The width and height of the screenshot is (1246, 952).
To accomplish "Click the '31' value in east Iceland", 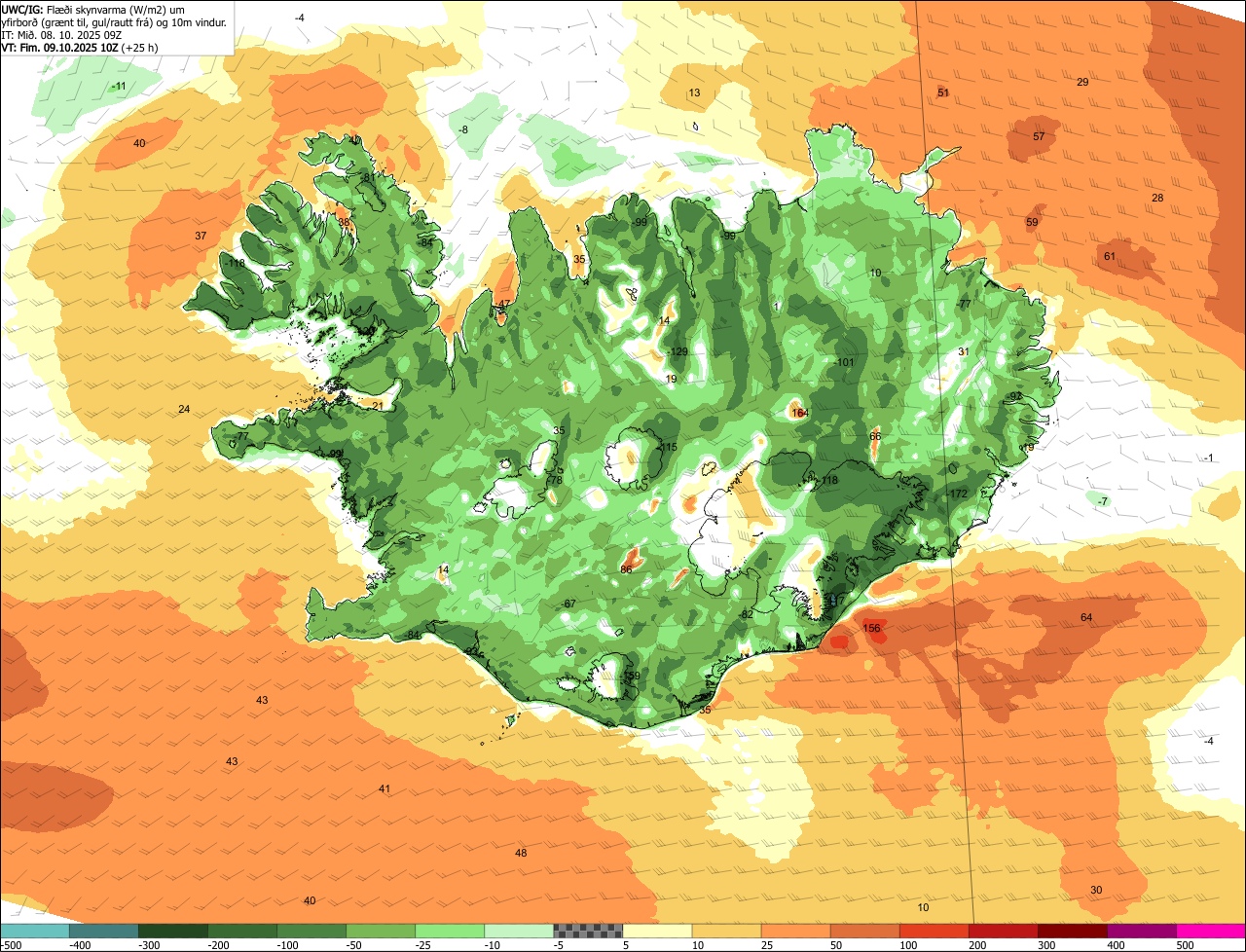I will pos(964,352).
